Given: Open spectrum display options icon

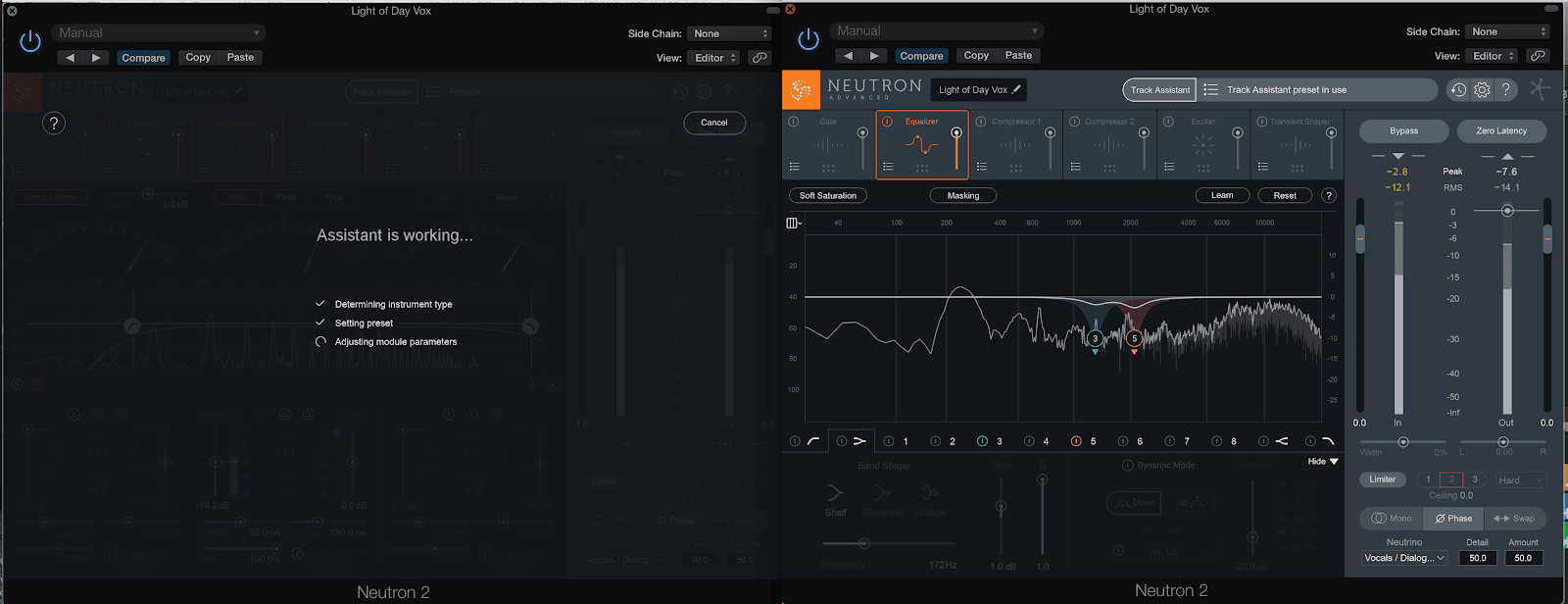Looking at the screenshot, I should coord(794,223).
